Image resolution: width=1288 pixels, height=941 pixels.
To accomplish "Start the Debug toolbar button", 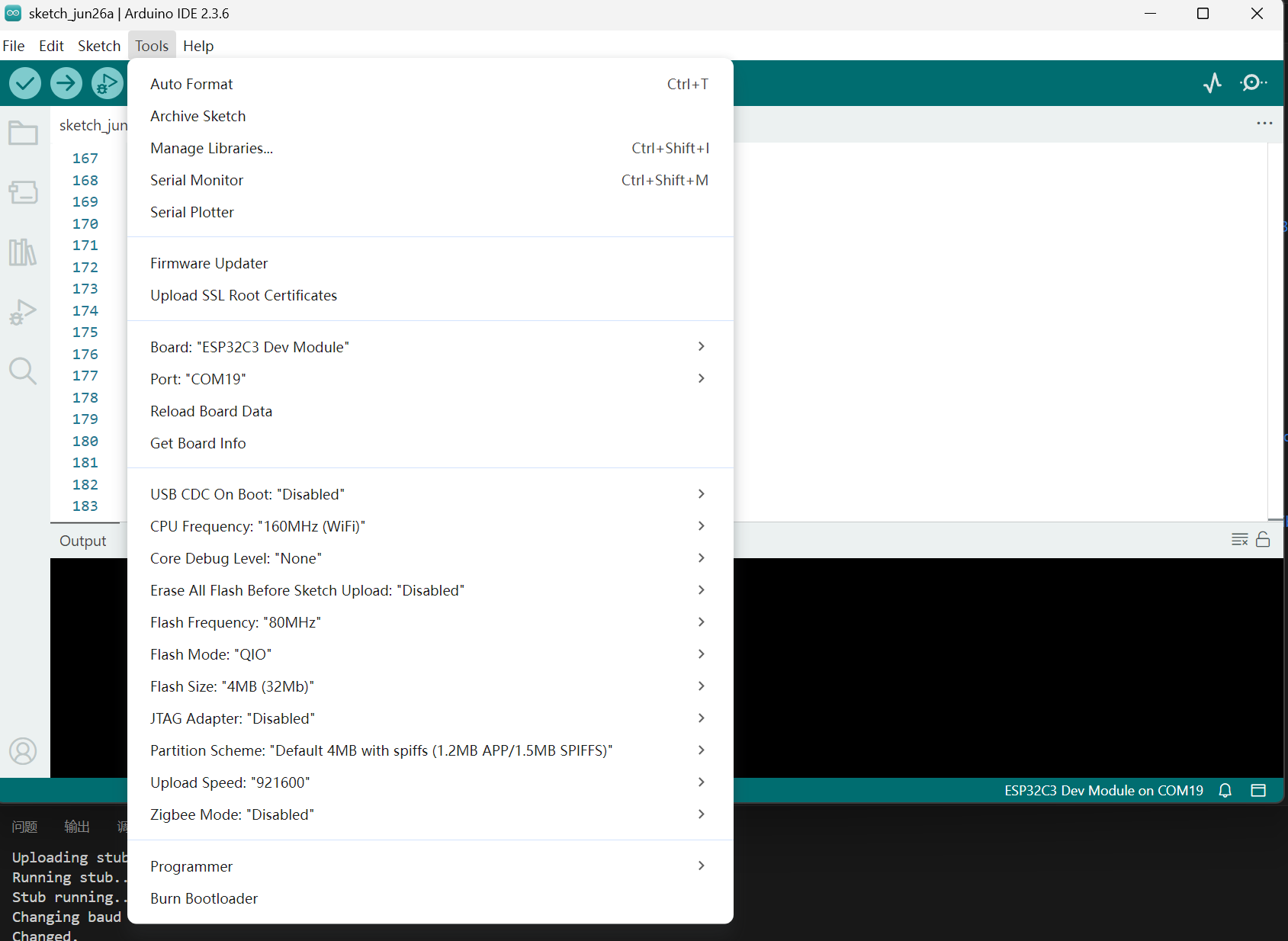I will 108,83.
